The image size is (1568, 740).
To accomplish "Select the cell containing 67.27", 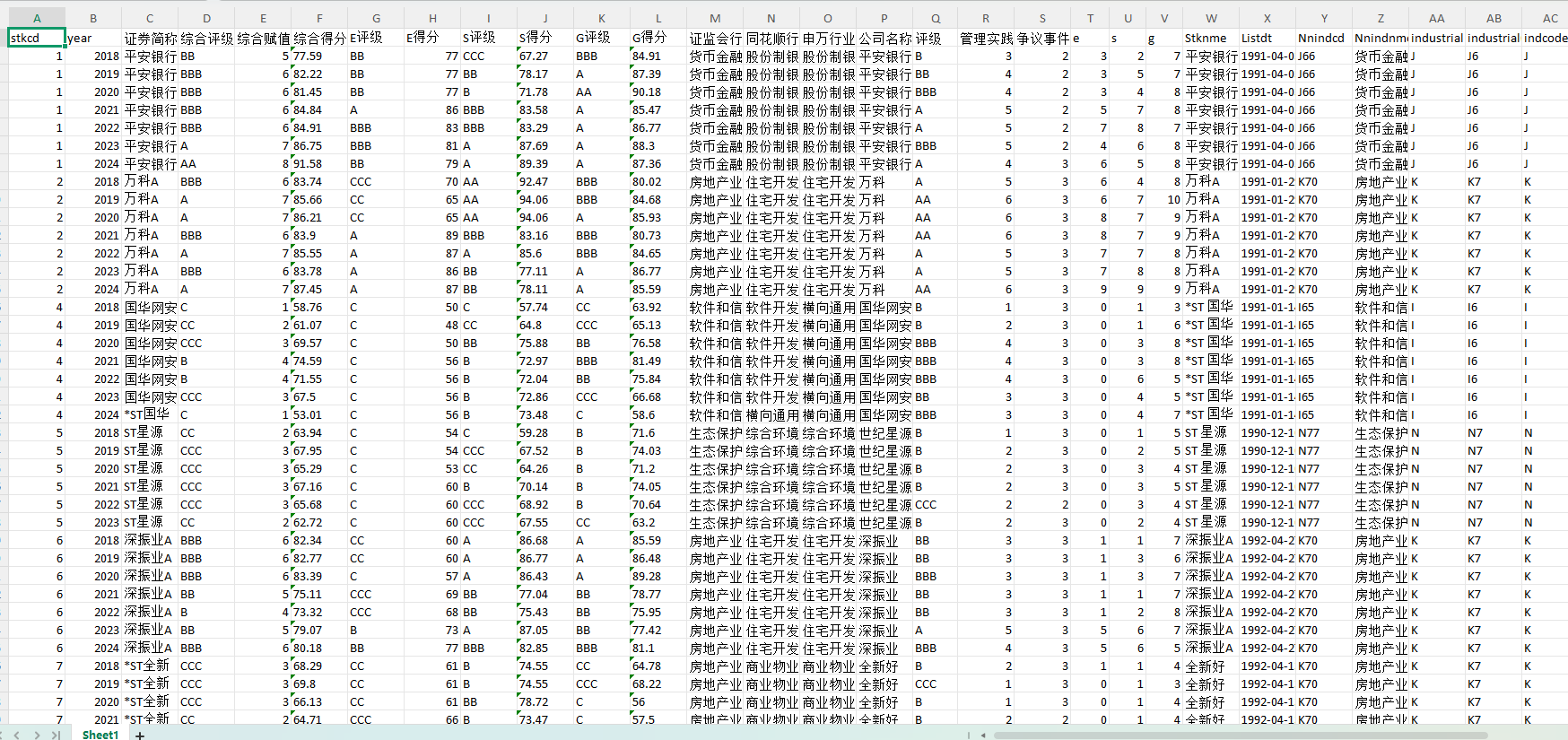I will [x=545, y=56].
